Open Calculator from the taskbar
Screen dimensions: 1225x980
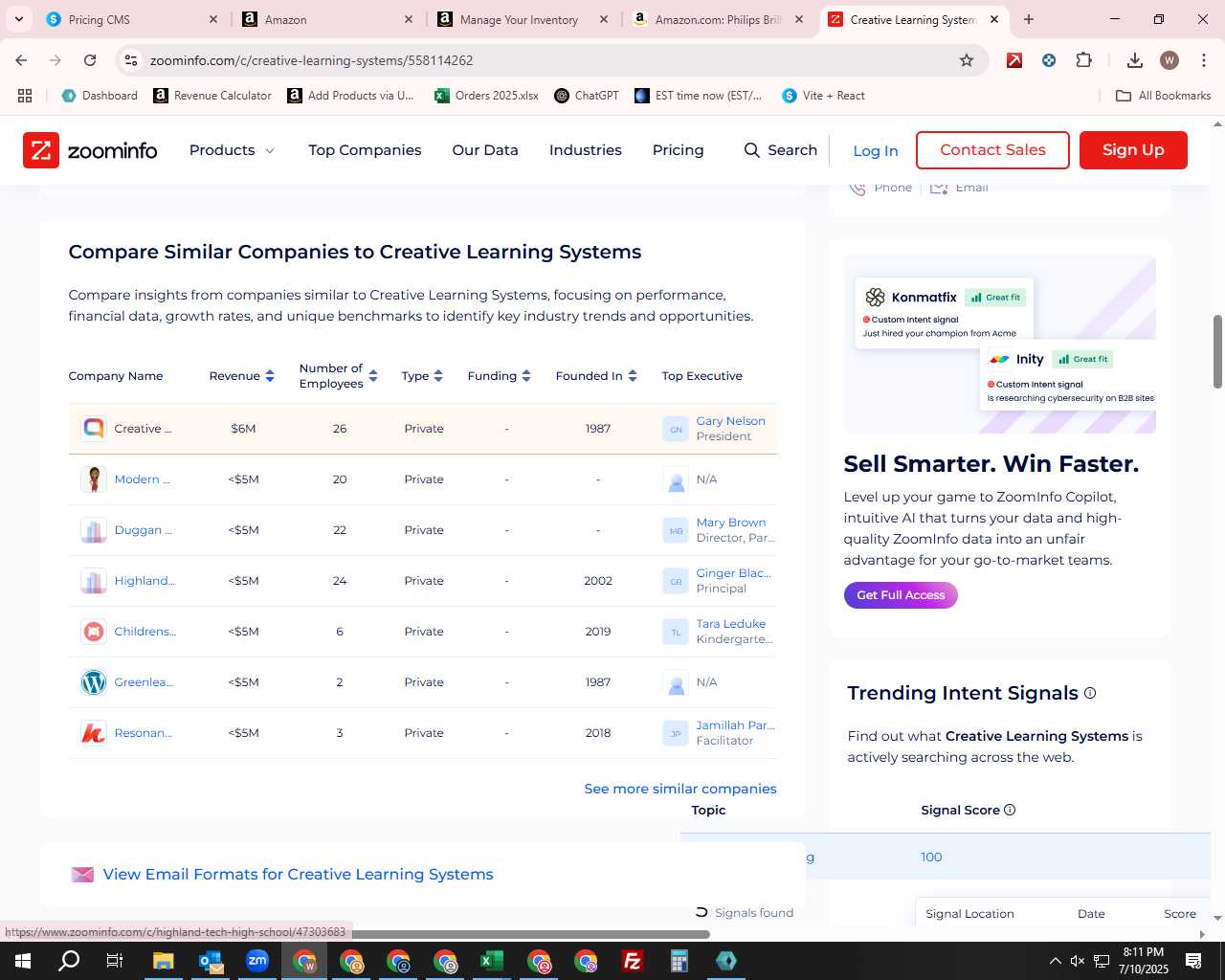[x=679, y=961]
